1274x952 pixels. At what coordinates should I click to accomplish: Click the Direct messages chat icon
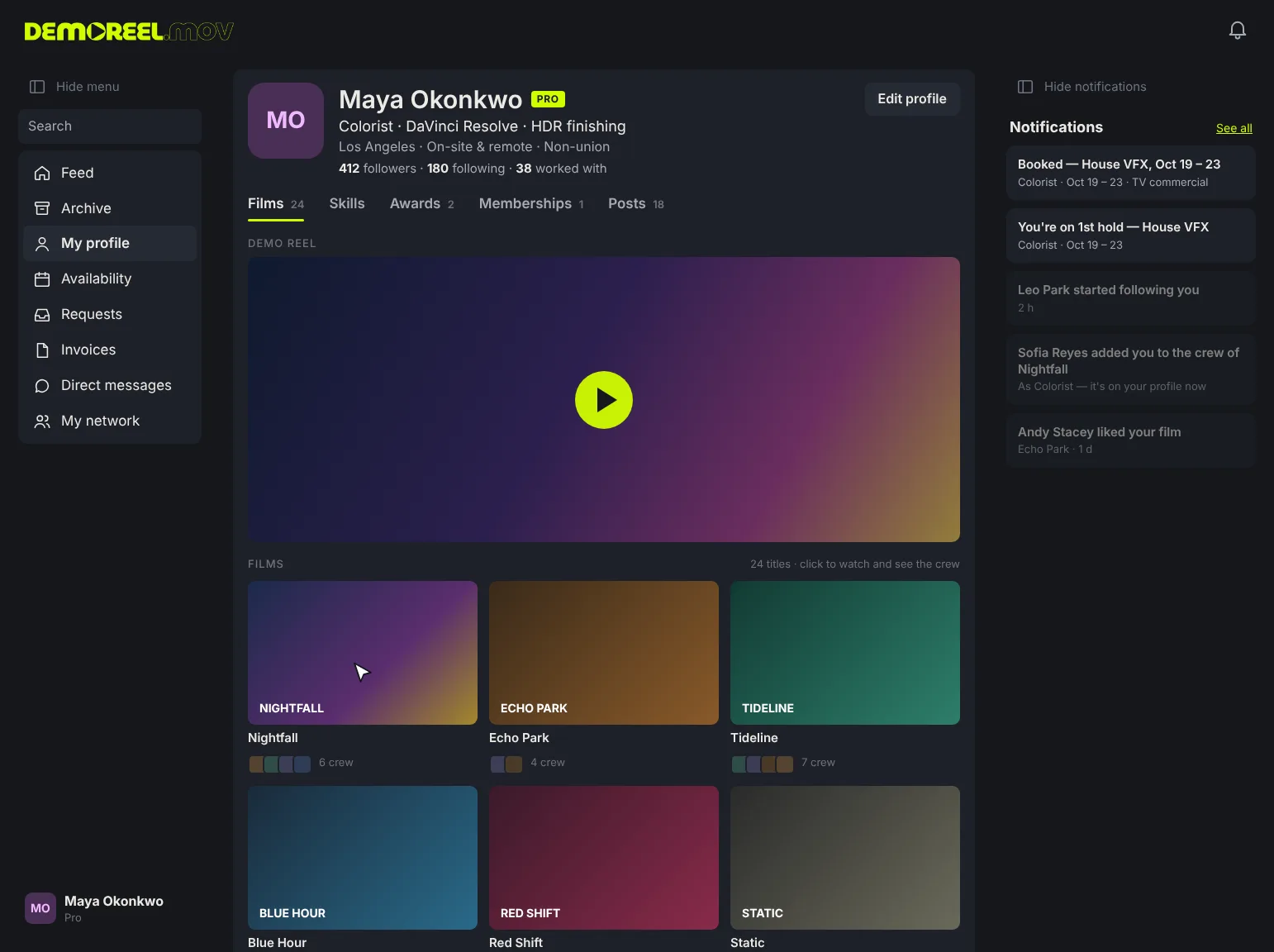tap(42, 386)
